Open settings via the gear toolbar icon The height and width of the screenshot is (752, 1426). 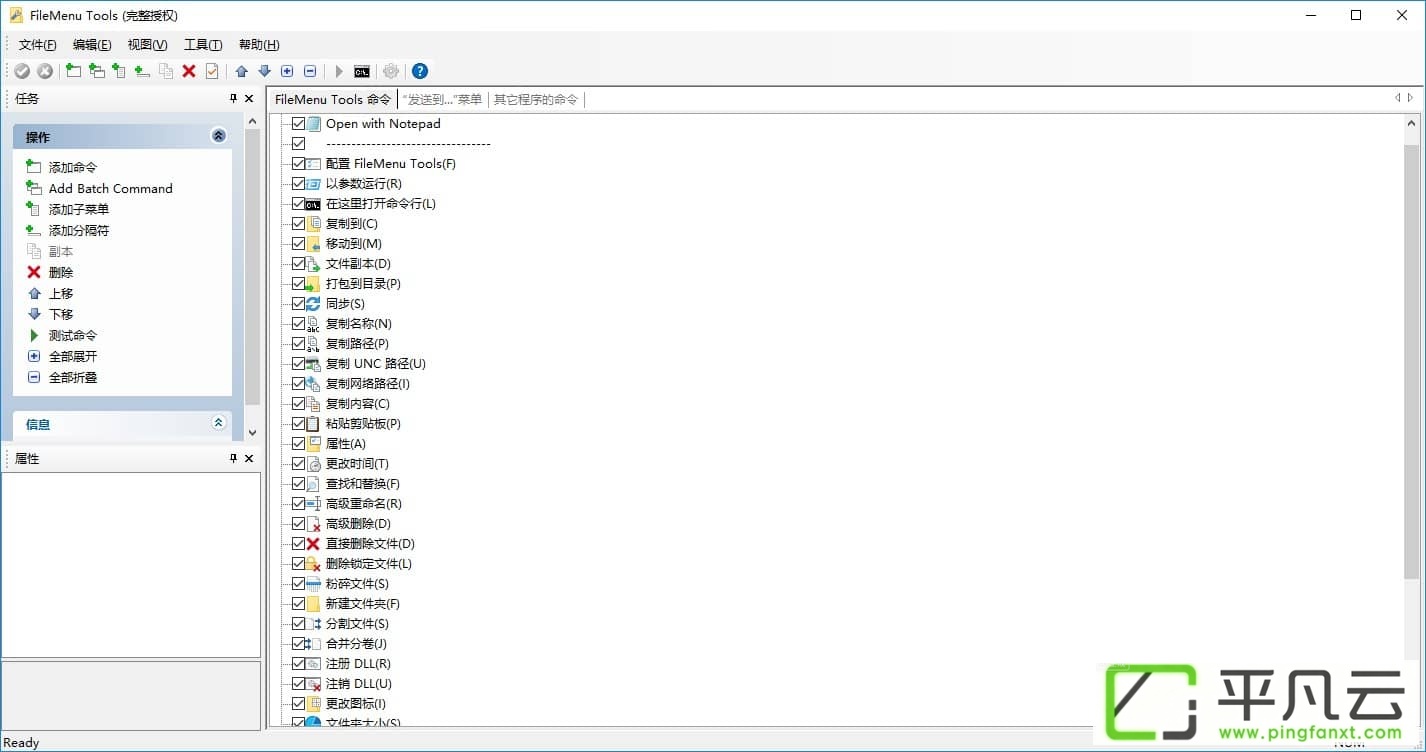[x=391, y=71]
